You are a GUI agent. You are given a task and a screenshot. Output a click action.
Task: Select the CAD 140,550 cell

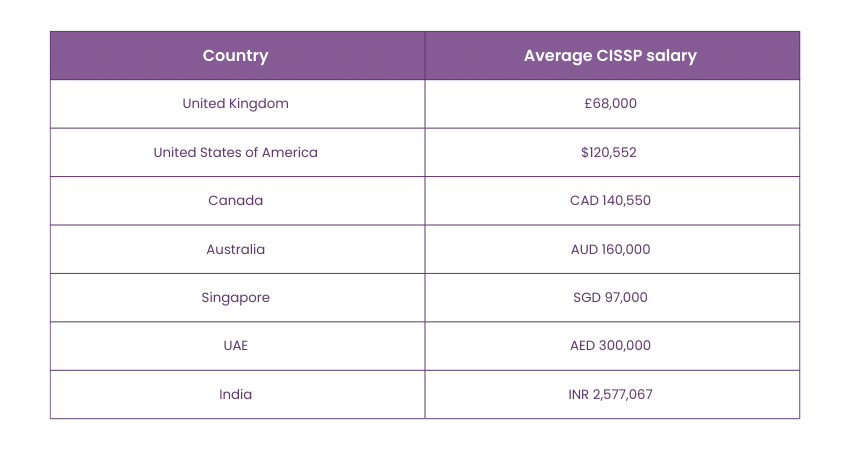pos(610,201)
